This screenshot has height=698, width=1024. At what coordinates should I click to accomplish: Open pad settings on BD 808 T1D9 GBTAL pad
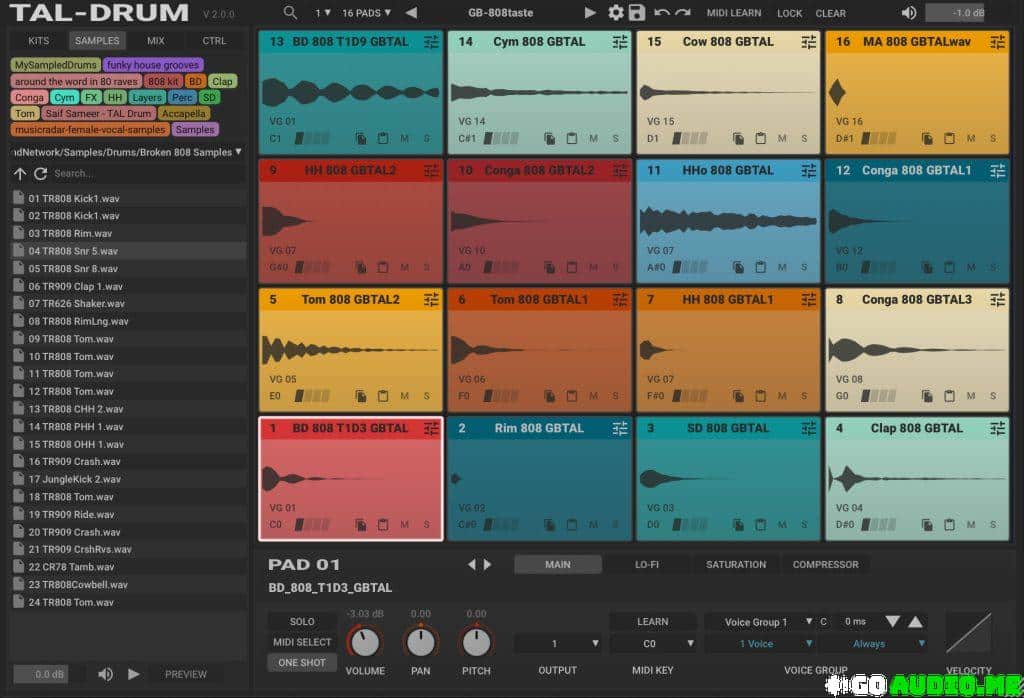pos(431,42)
